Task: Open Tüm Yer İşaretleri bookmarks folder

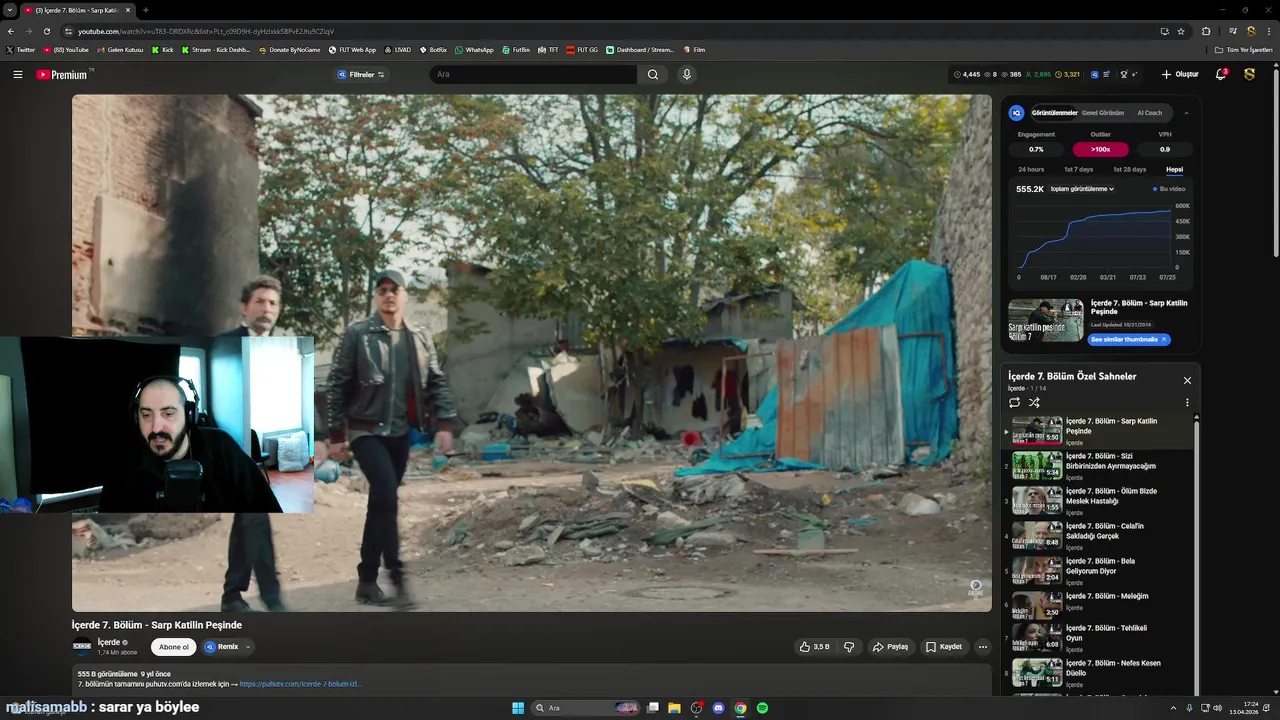Action: pos(1243,49)
